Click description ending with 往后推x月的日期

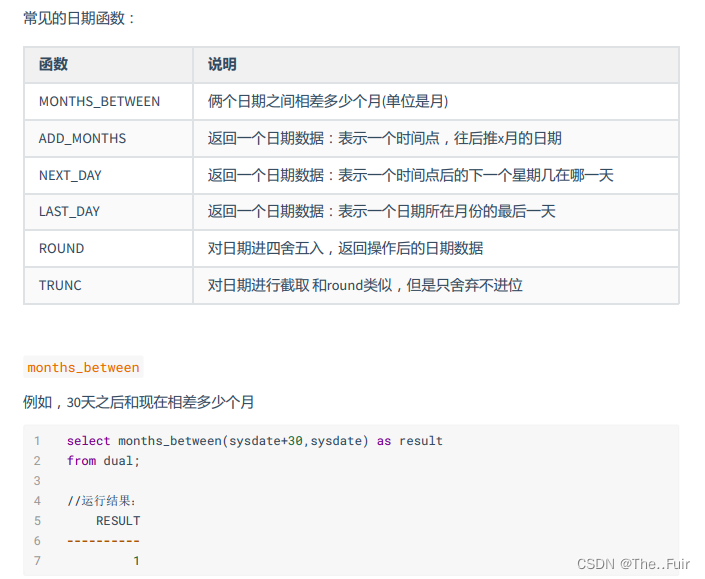coord(384,138)
